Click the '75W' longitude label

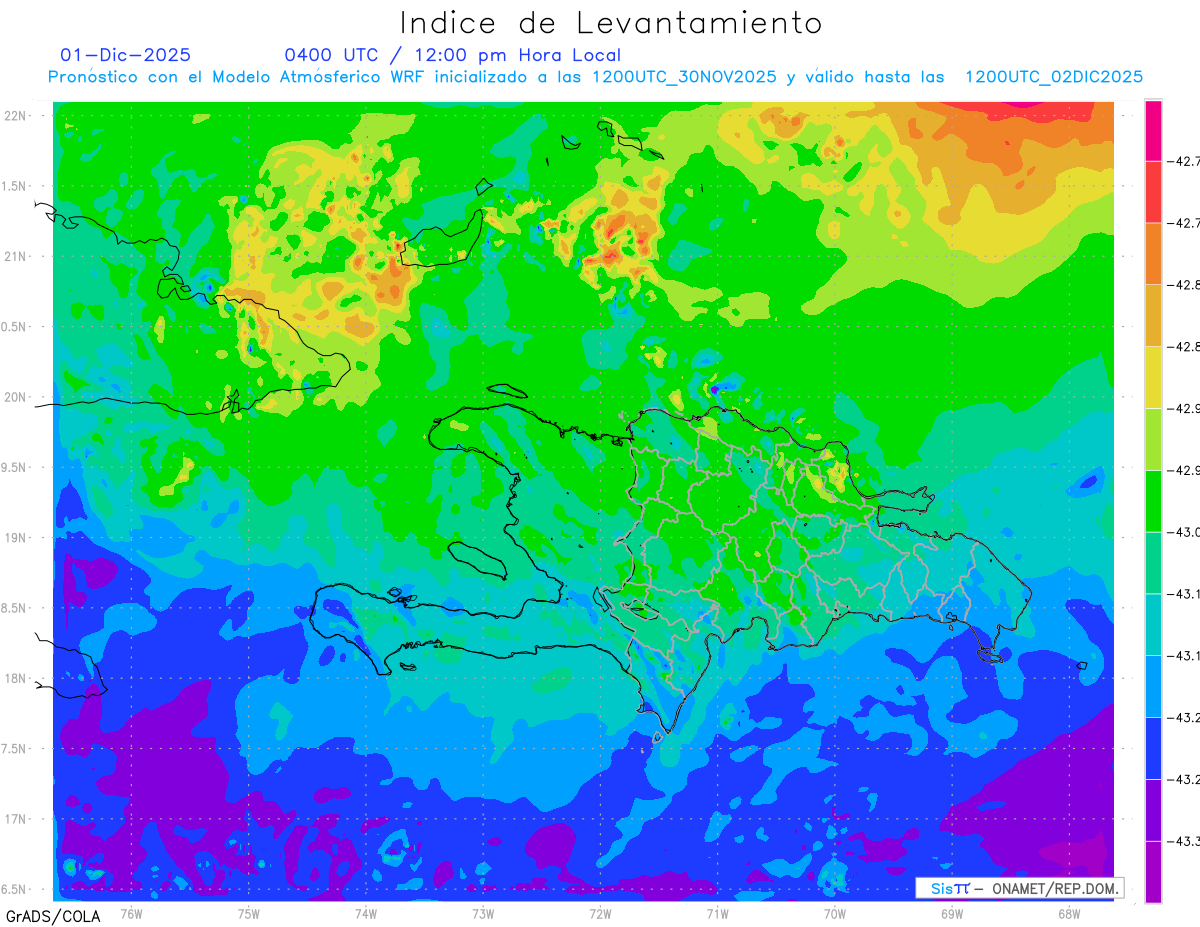[x=249, y=913]
